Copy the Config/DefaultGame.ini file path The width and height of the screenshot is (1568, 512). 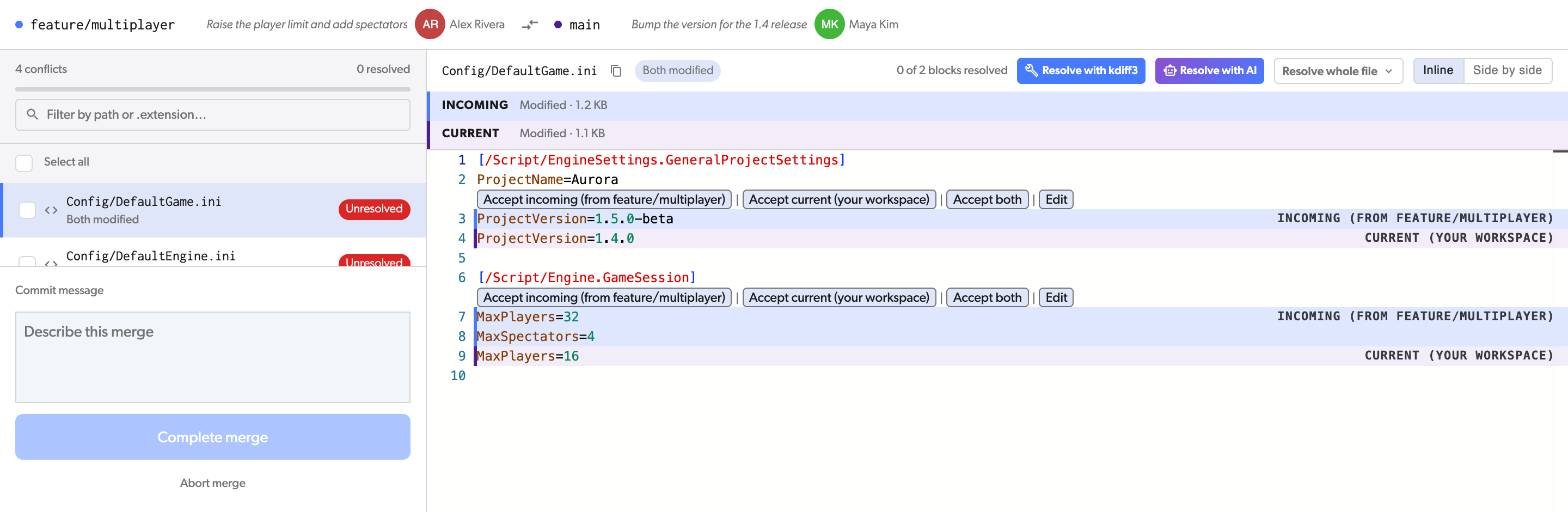[x=616, y=71]
